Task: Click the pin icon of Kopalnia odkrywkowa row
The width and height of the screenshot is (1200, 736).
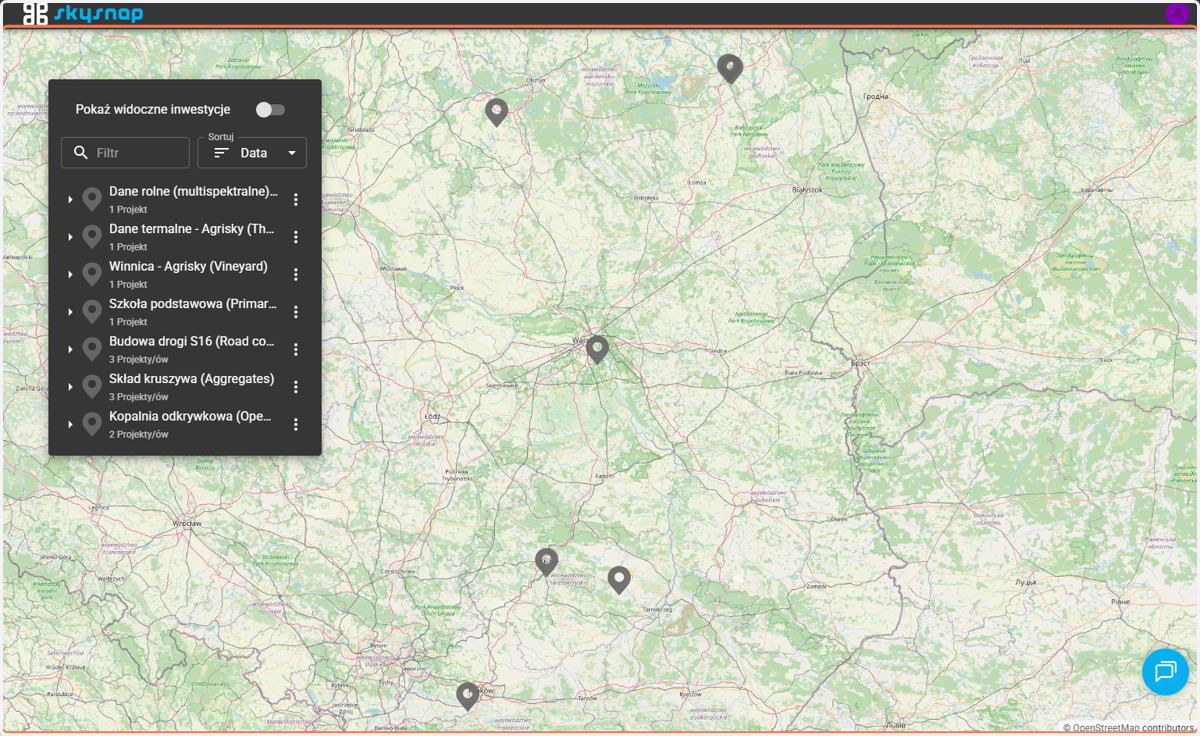Action: point(92,424)
